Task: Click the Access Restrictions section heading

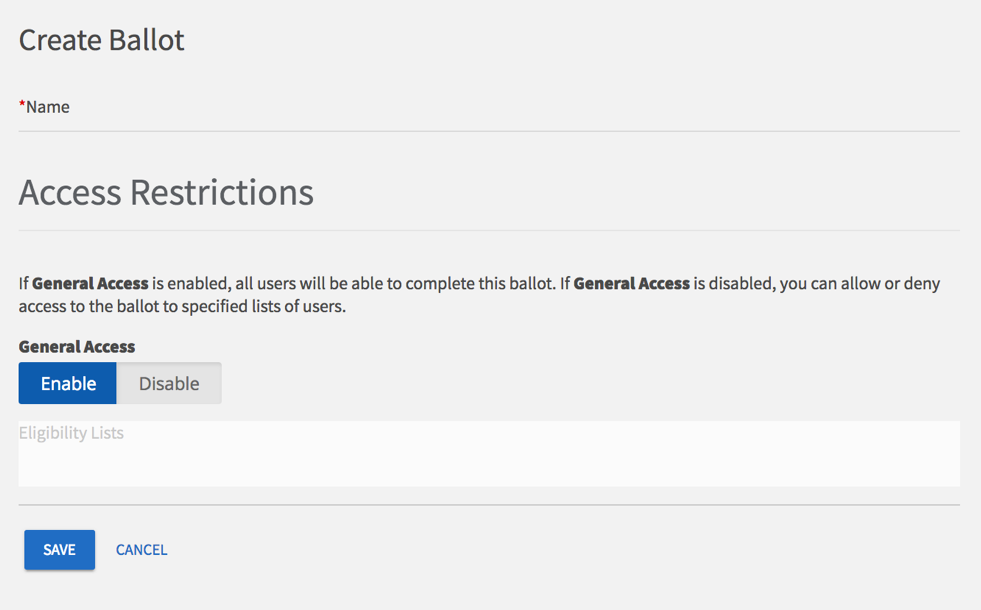Action: pyautogui.click(x=166, y=192)
